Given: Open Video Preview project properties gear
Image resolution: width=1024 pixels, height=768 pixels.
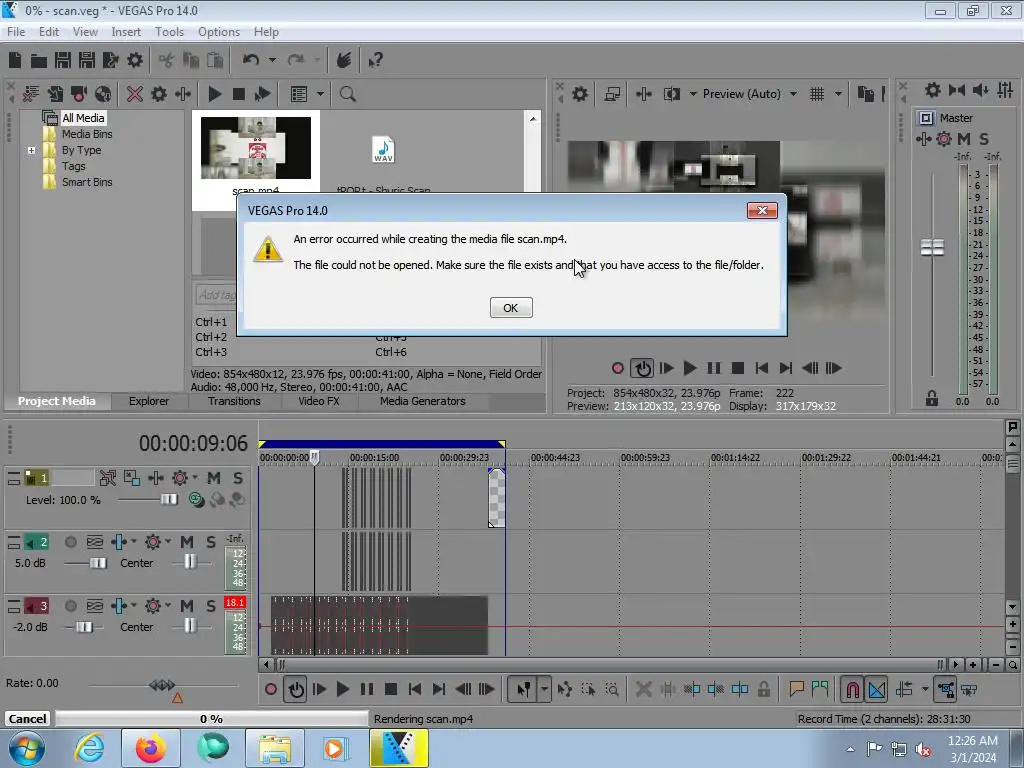Looking at the screenshot, I should click(580, 94).
